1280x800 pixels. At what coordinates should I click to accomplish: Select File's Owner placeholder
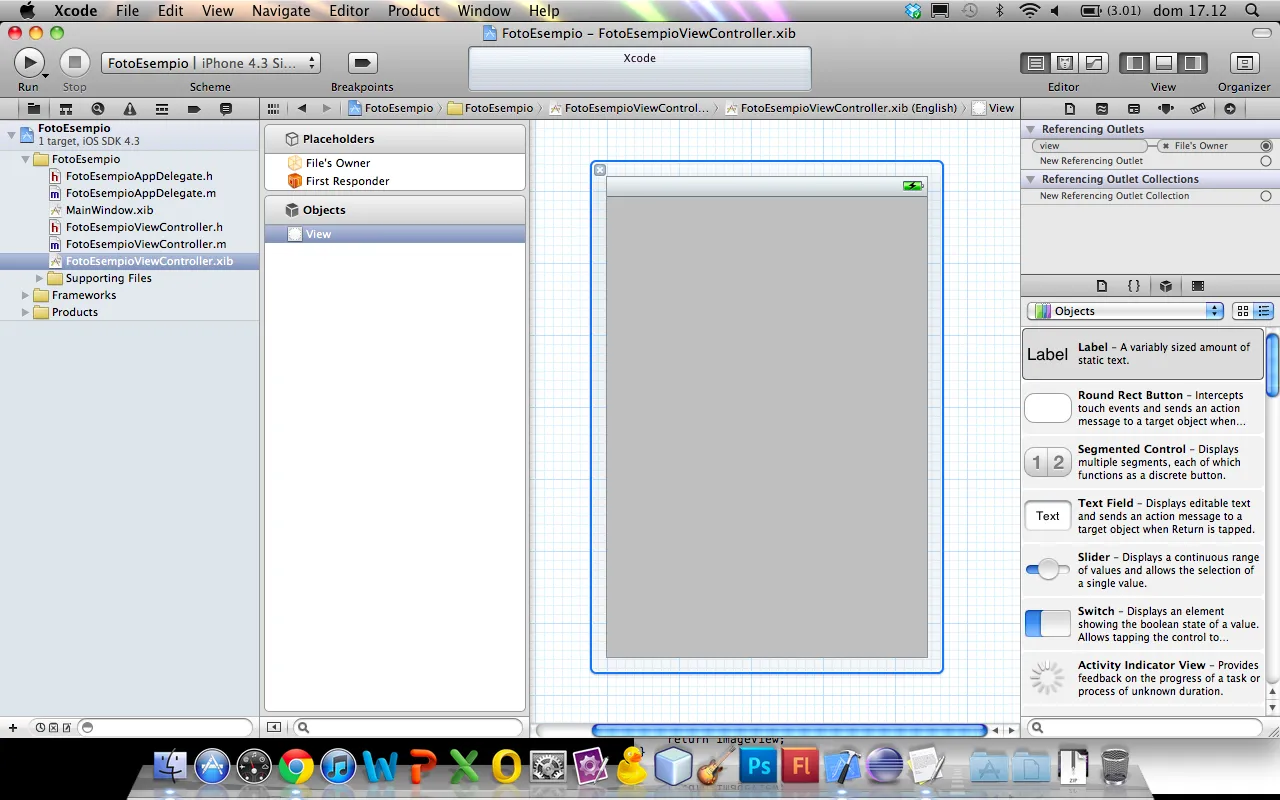(x=337, y=163)
